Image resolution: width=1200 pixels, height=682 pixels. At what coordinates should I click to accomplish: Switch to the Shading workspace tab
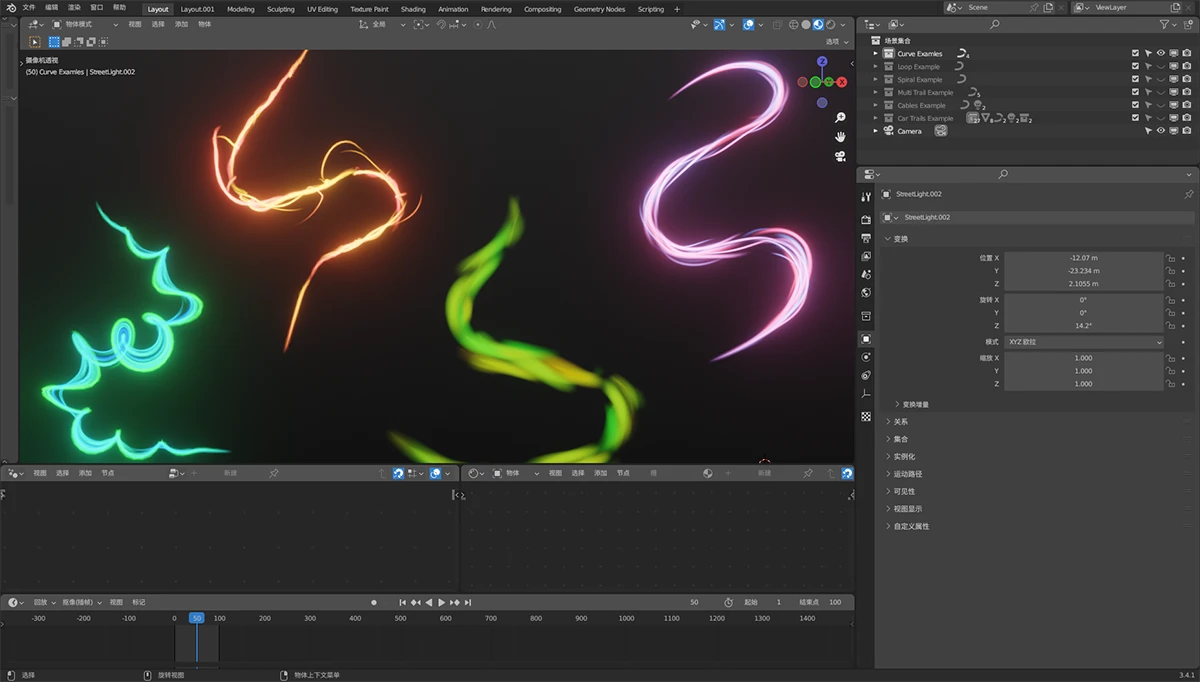pos(413,9)
